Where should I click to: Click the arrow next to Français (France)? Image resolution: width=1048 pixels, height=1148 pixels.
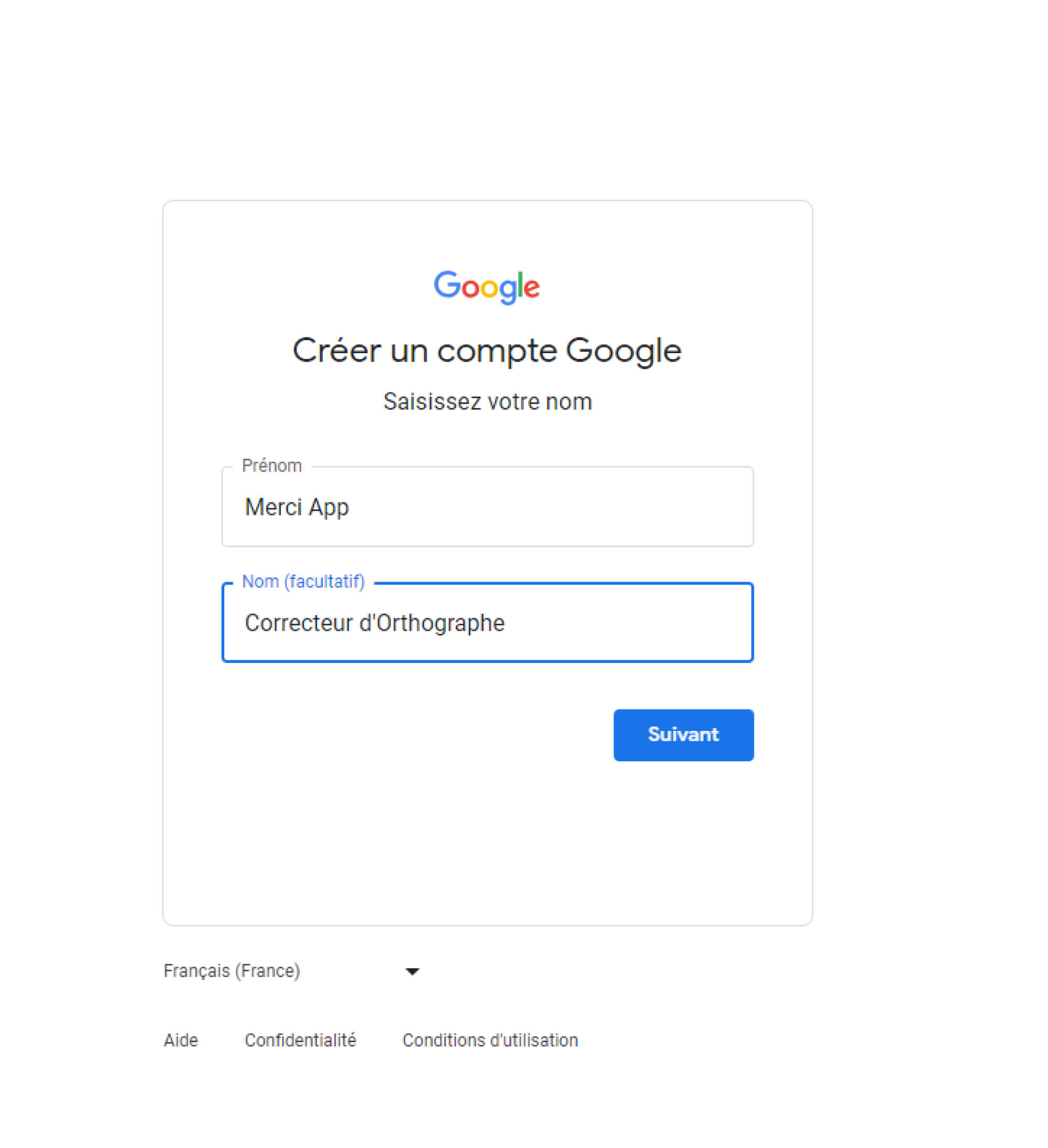413,971
